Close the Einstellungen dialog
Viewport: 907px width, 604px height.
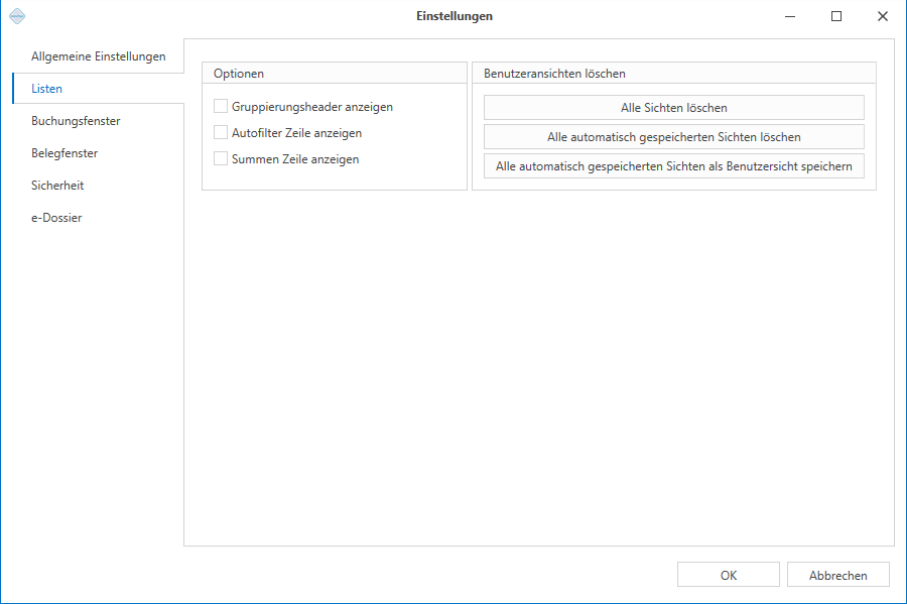(883, 16)
